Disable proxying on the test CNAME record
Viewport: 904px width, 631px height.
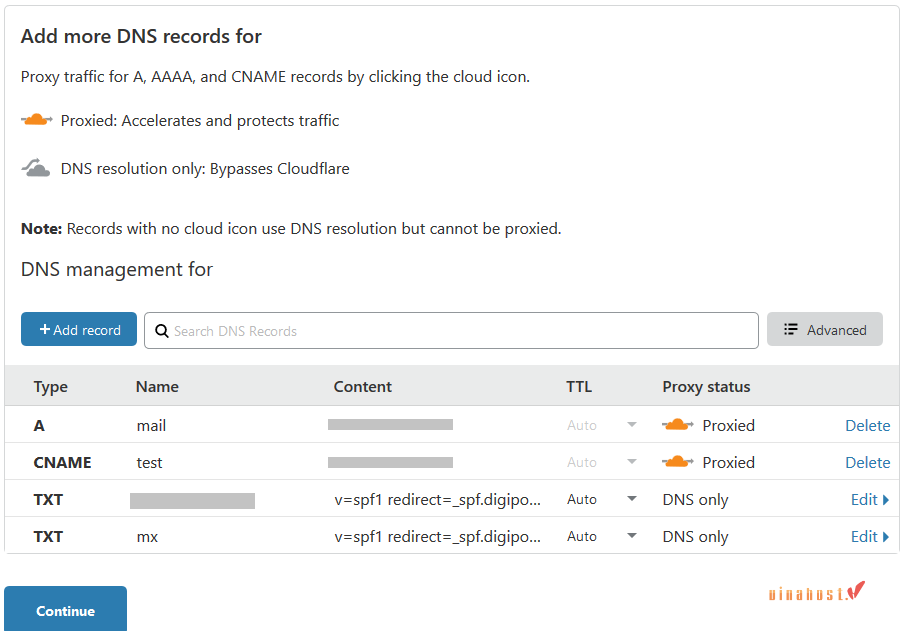[x=678, y=461]
